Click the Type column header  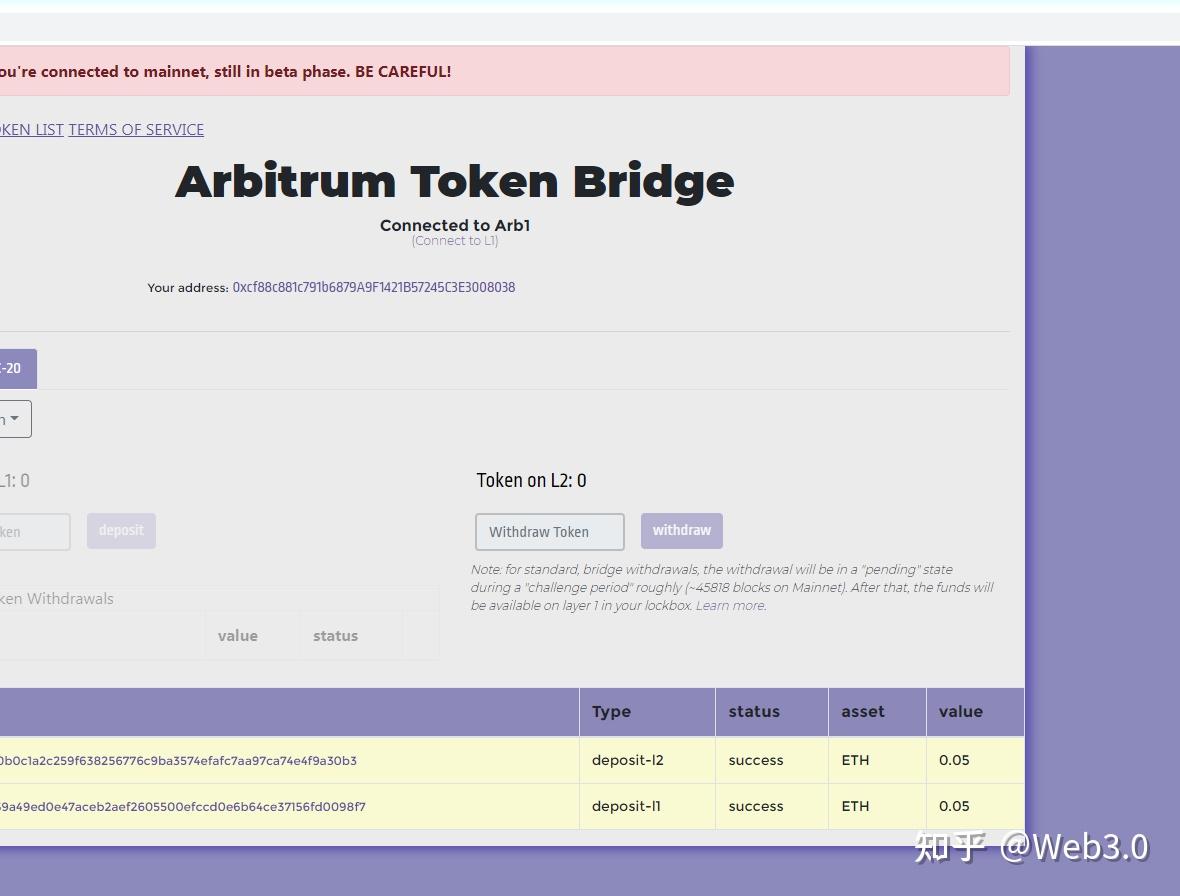tap(612, 711)
